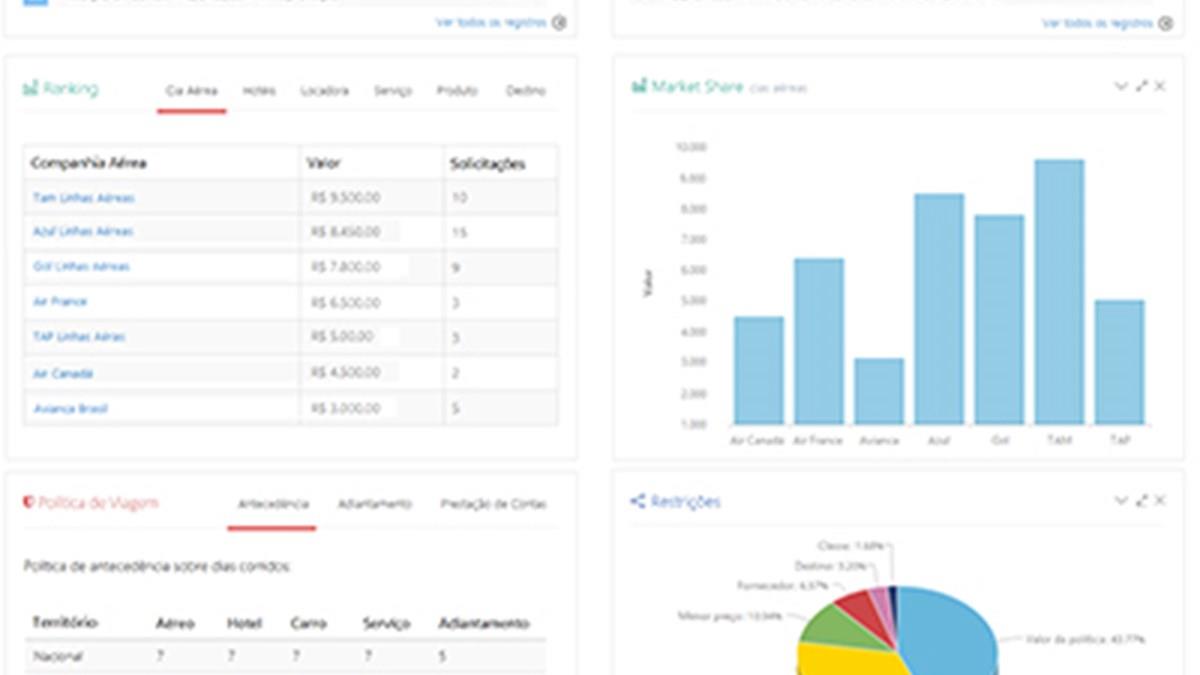Viewport: 1200px width, 675px height.
Task: Click the Market Share chart icon
Action: (x=638, y=87)
